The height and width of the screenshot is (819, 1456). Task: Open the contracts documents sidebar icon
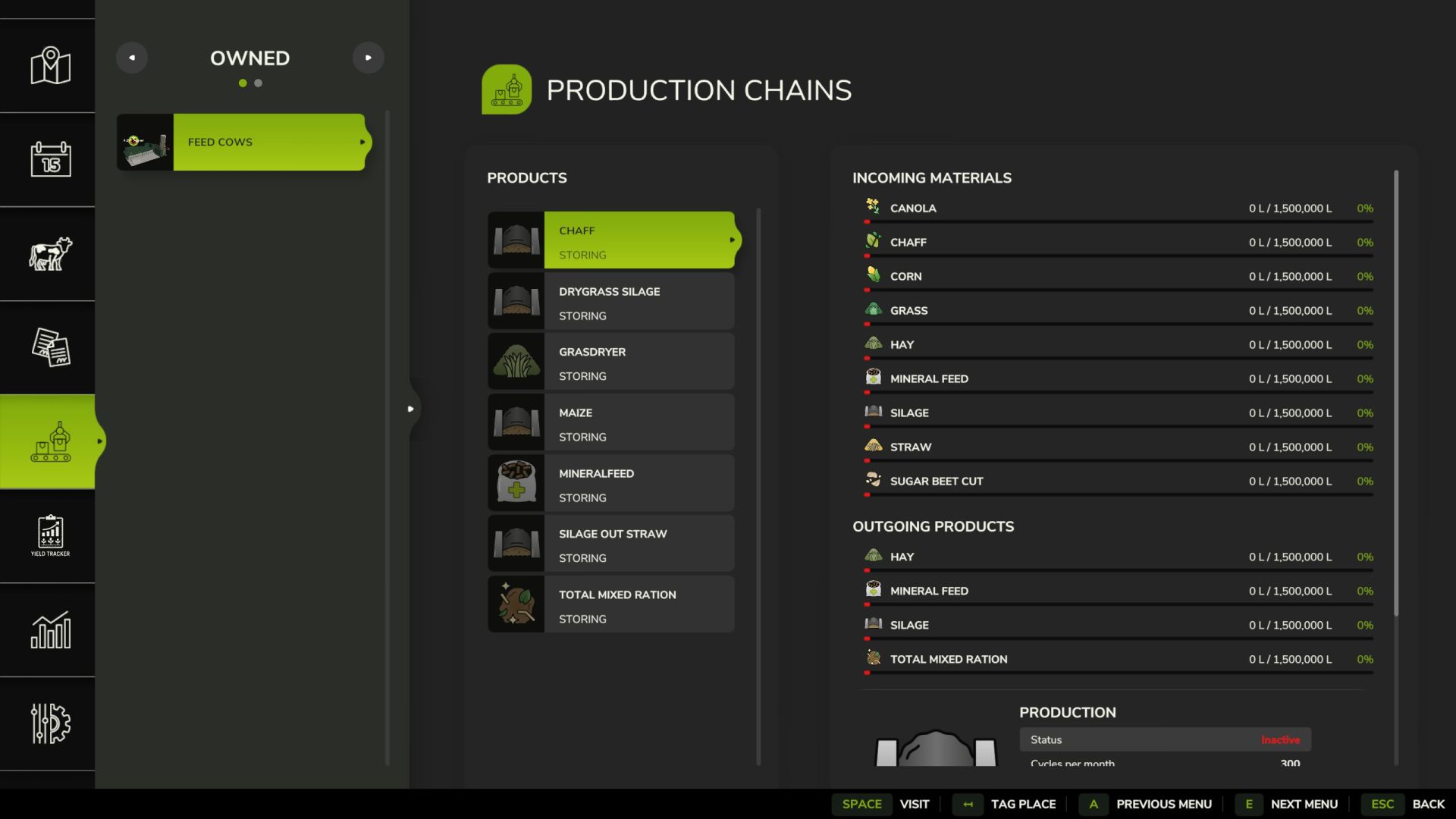click(x=50, y=347)
